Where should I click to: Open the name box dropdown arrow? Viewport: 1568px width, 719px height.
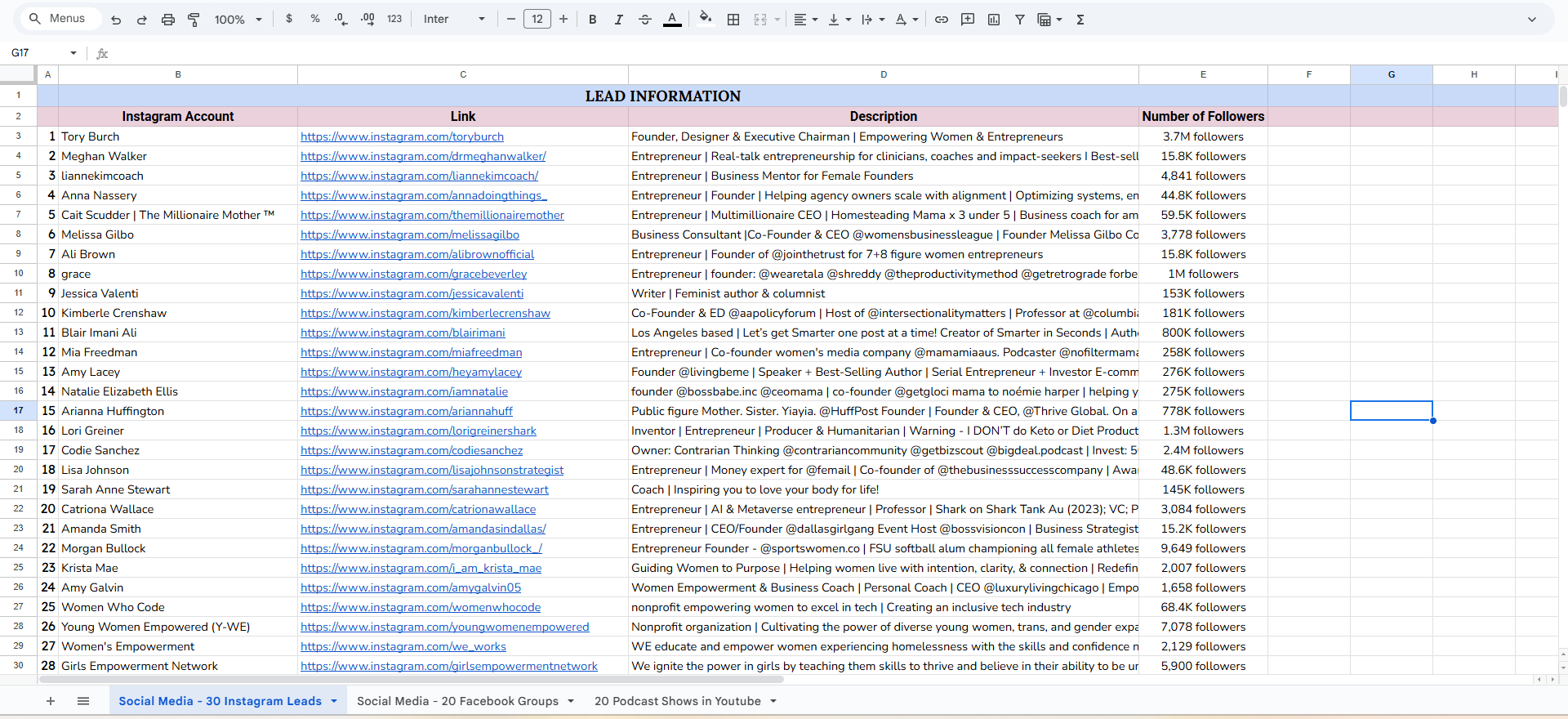[73, 53]
